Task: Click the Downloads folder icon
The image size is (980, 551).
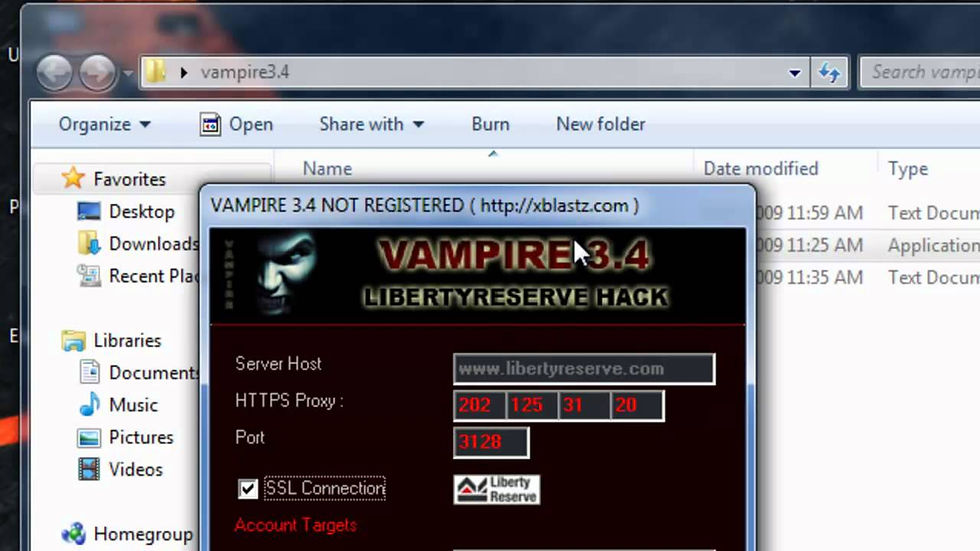Action: 89,243
